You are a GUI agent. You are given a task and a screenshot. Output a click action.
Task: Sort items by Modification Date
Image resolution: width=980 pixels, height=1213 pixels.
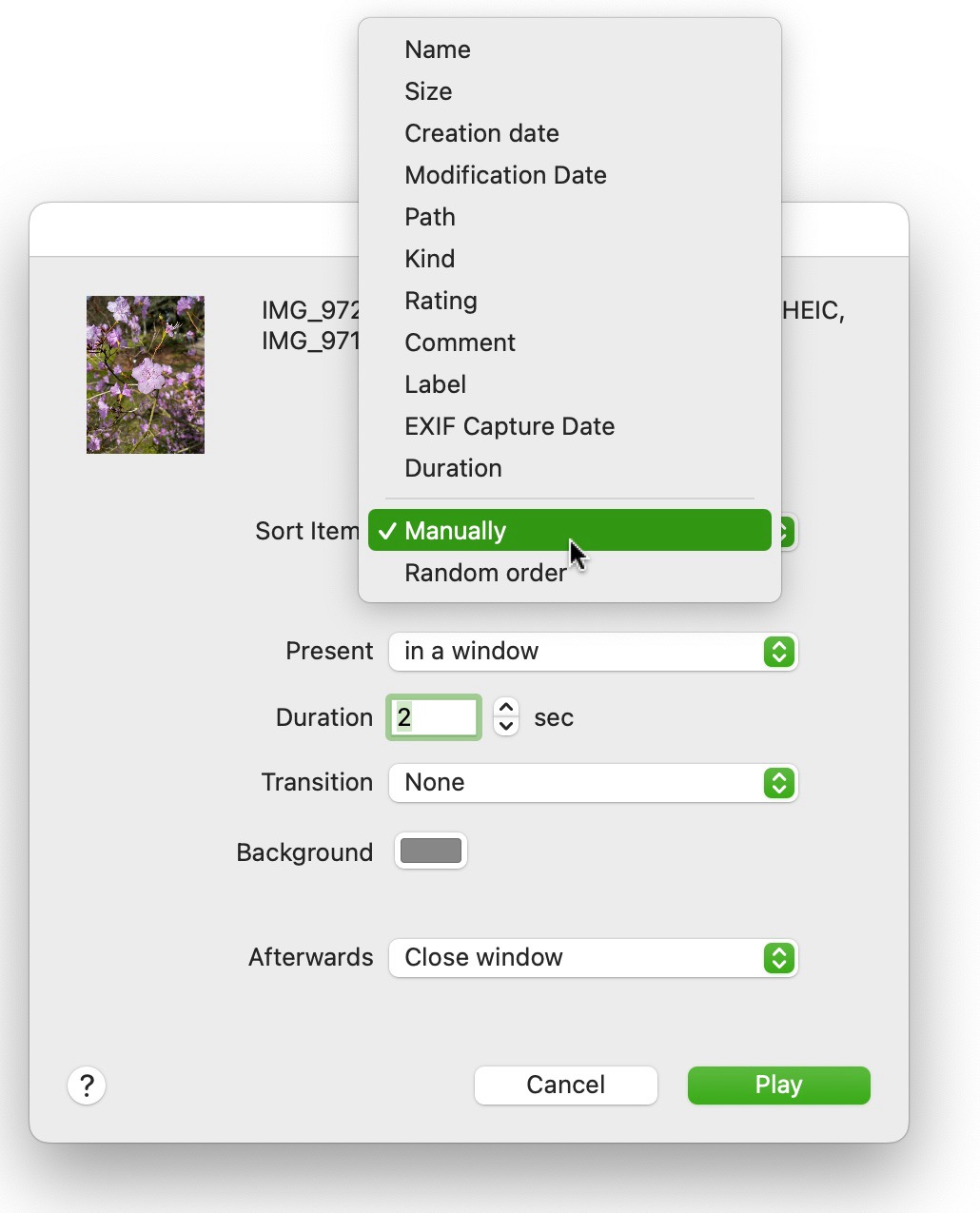505,174
